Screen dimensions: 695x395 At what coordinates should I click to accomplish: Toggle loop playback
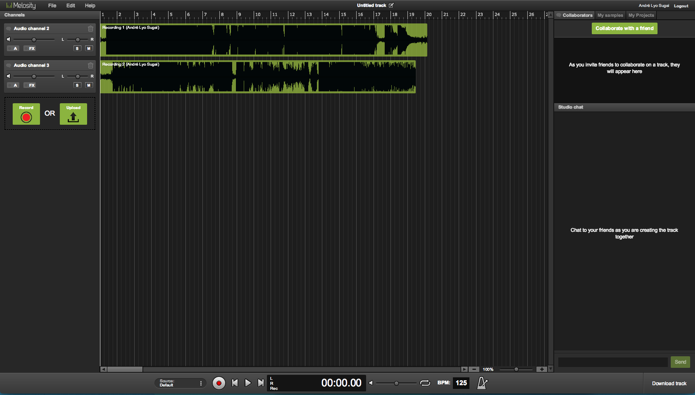click(425, 383)
